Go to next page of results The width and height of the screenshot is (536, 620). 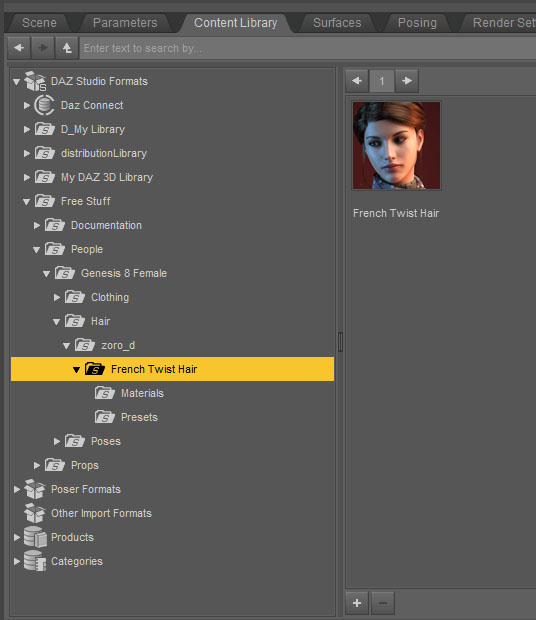click(x=407, y=81)
